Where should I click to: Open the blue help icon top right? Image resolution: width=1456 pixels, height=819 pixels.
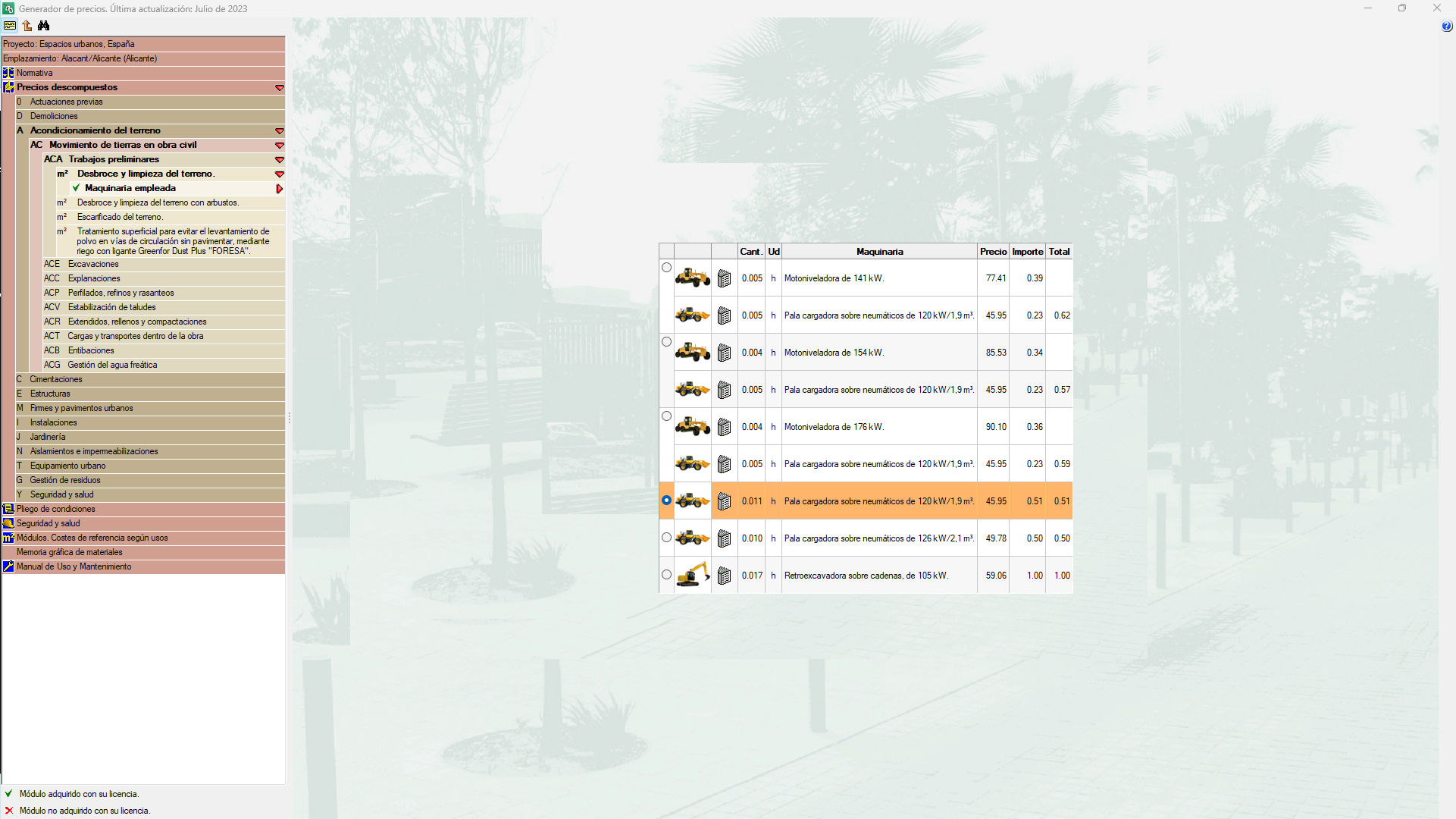(1446, 27)
